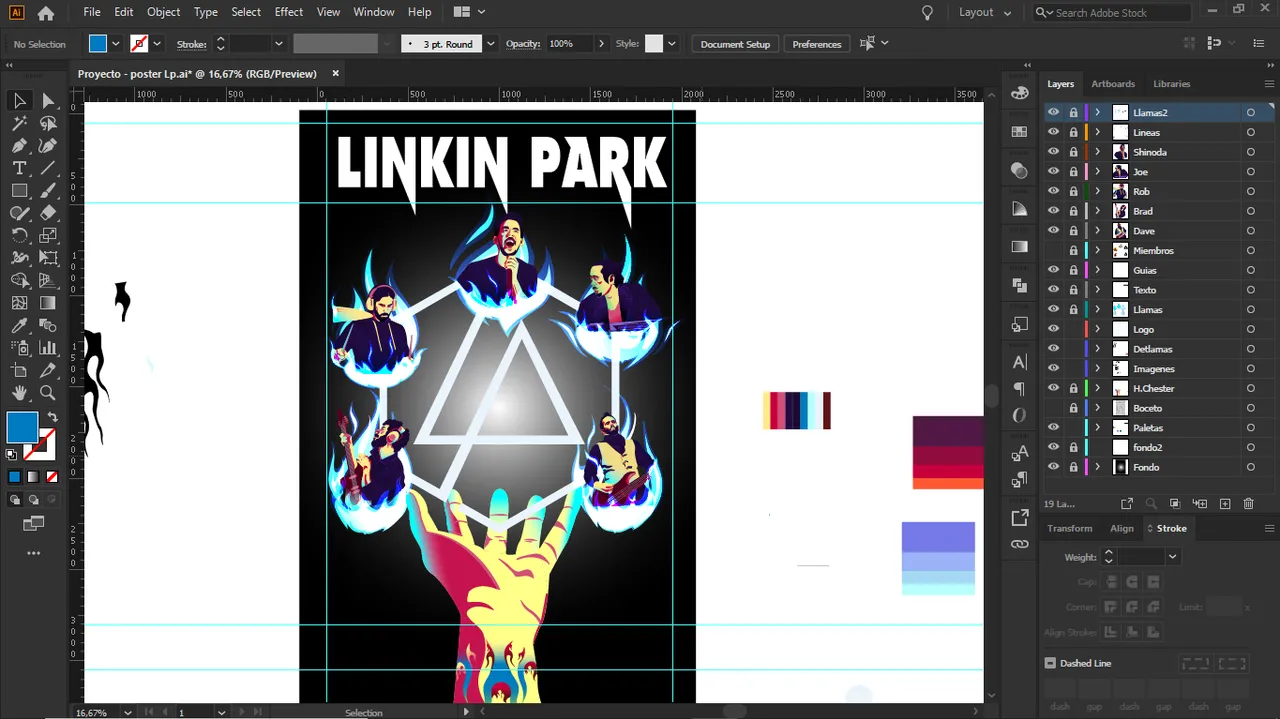Select the Selection (black arrow) tool
Screen dimensions: 1280x719
pos(19,100)
